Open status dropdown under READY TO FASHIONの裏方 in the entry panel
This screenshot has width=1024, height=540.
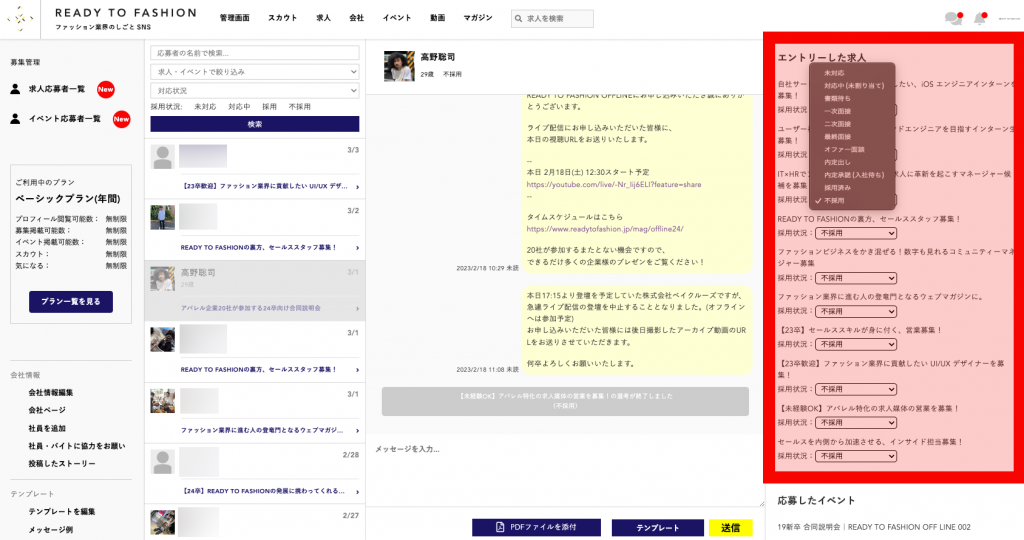point(856,233)
